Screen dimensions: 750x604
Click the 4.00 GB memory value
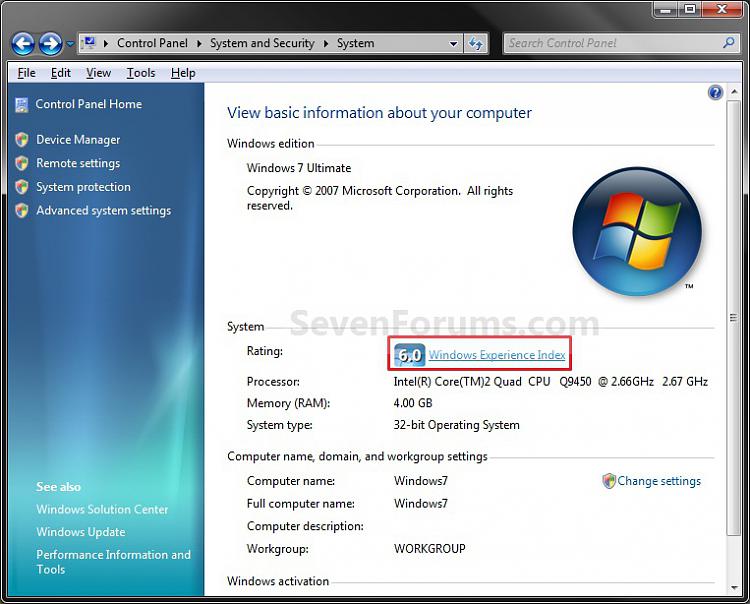[x=413, y=403]
